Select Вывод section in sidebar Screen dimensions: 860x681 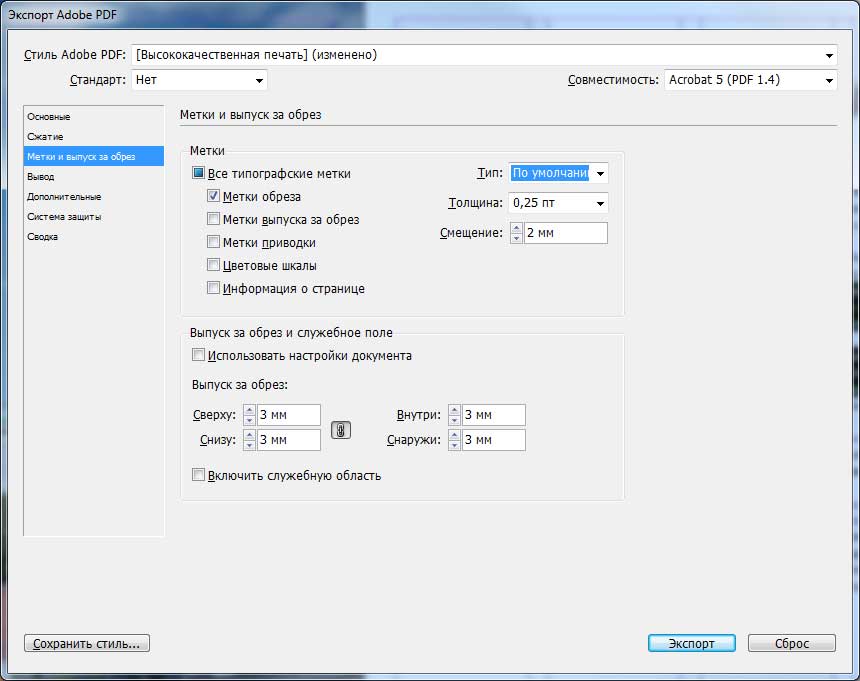(x=94, y=177)
